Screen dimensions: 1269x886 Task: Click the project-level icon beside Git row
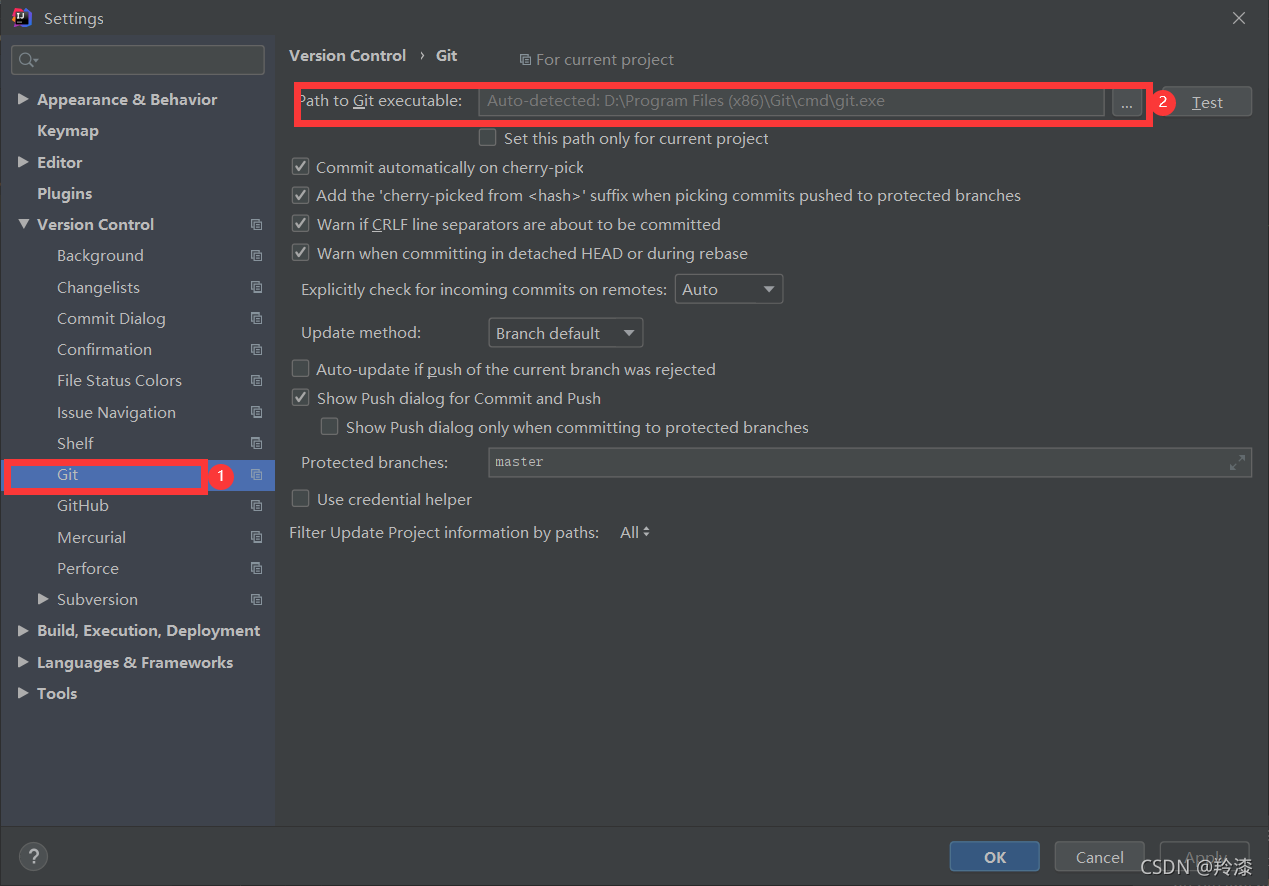click(x=256, y=474)
